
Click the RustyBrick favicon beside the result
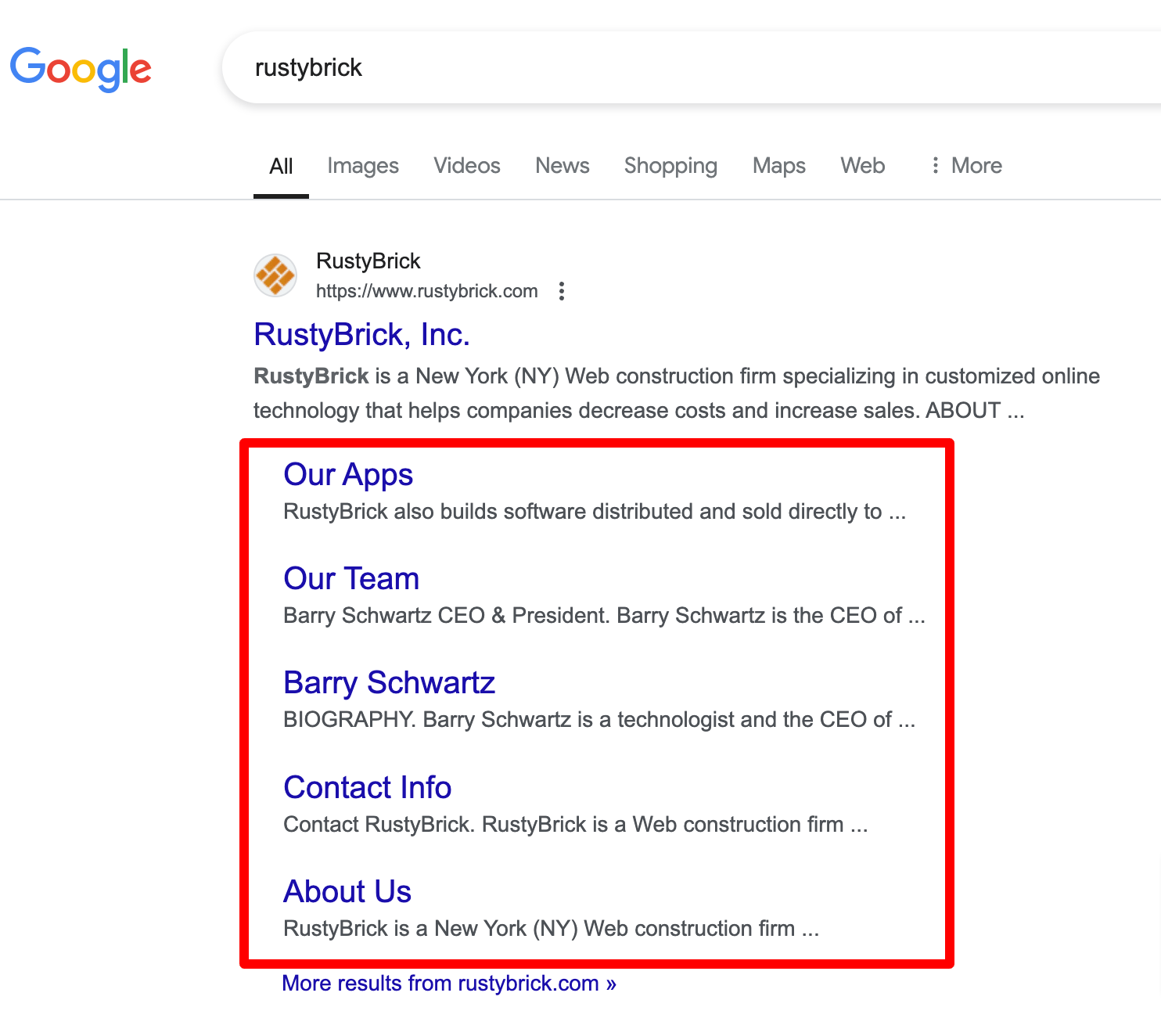[275, 275]
